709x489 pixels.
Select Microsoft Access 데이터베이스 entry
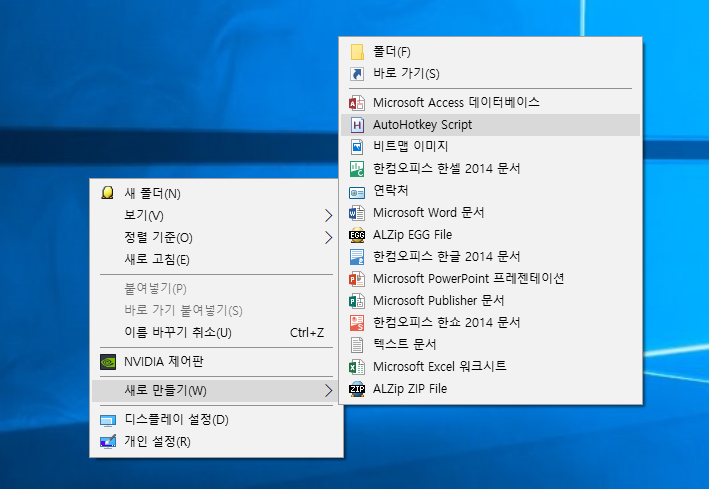(490, 103)
